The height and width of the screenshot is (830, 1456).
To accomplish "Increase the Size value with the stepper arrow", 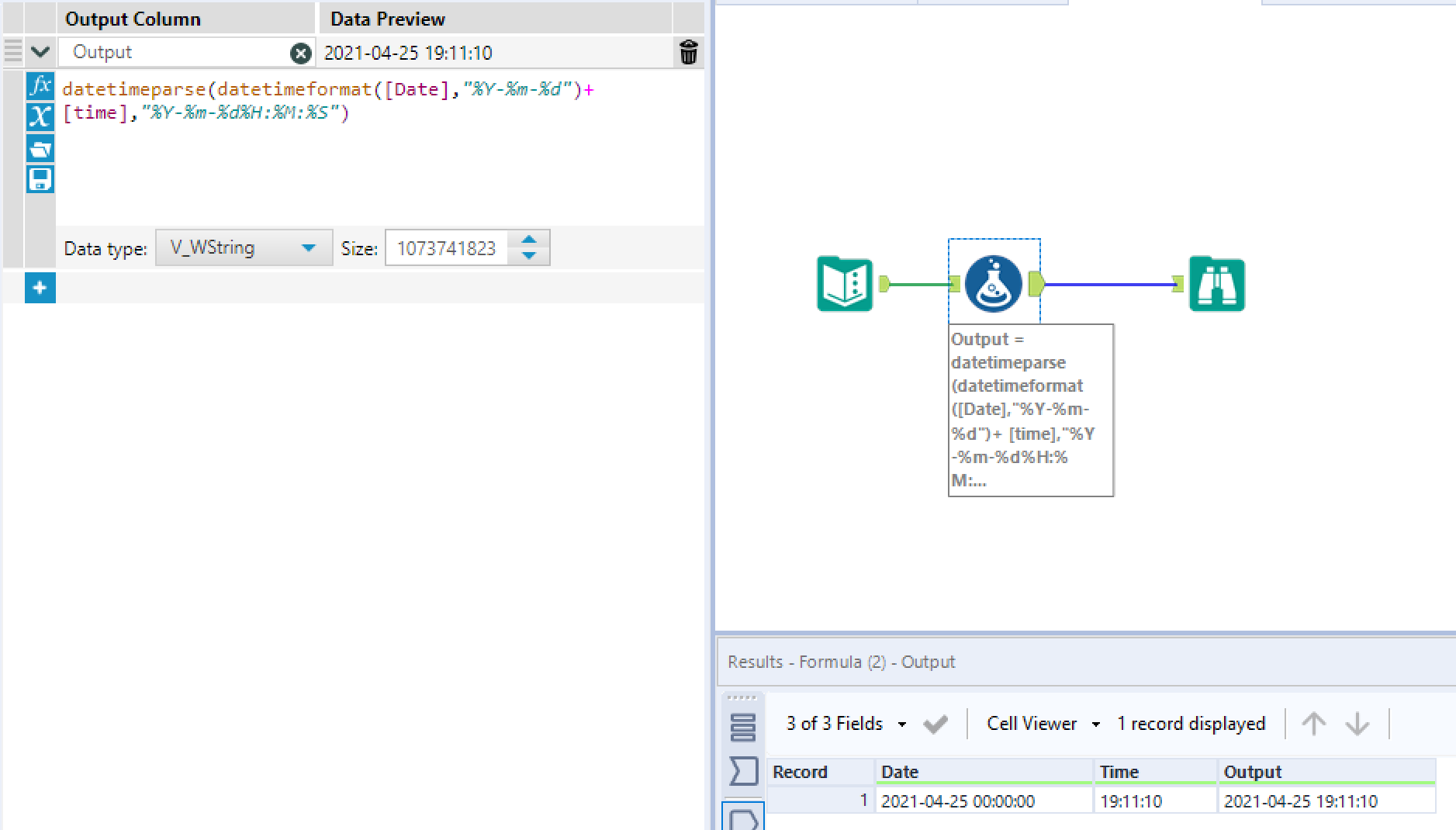I will click(528, 240).
